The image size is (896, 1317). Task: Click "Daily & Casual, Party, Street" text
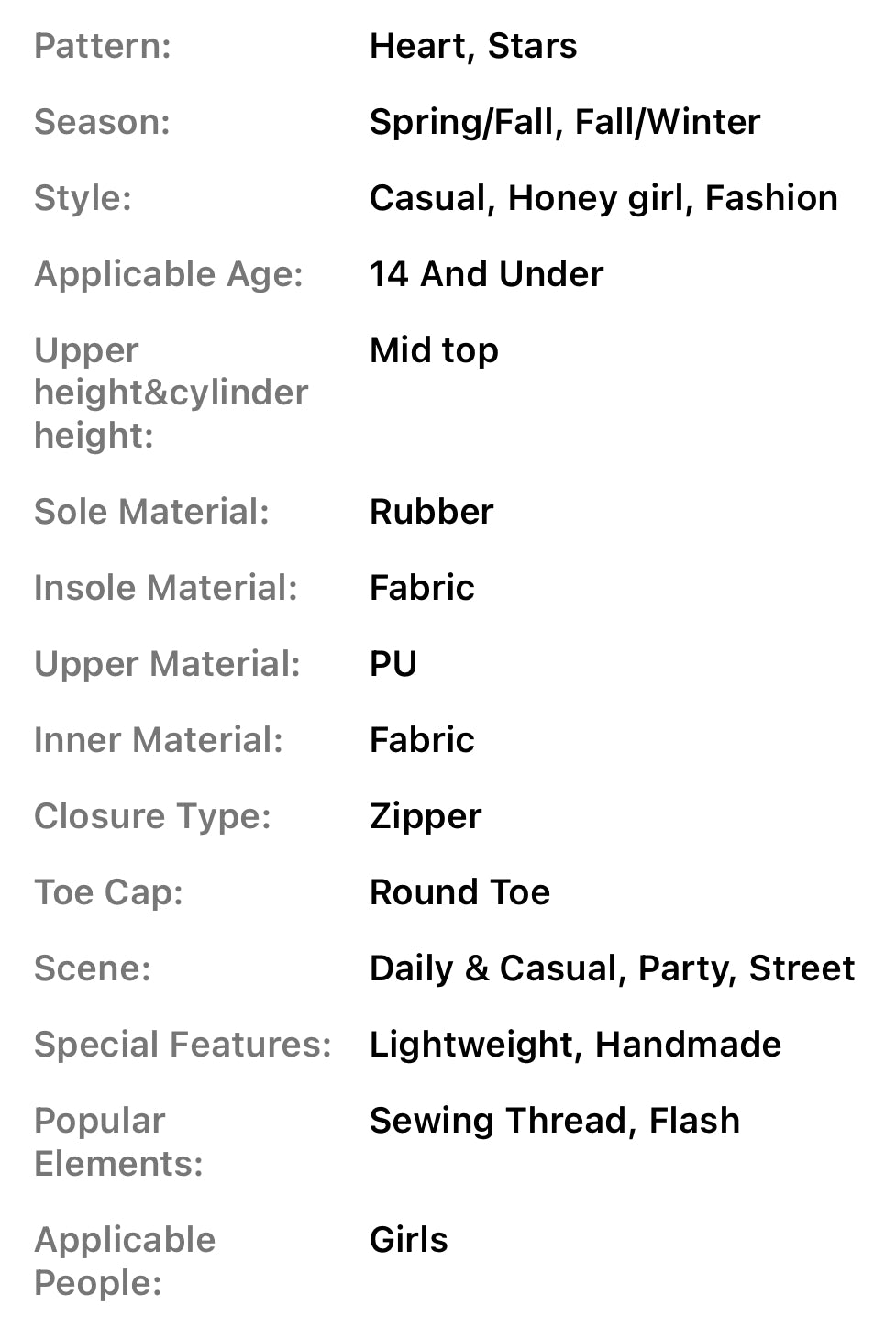tap(612, 968)
